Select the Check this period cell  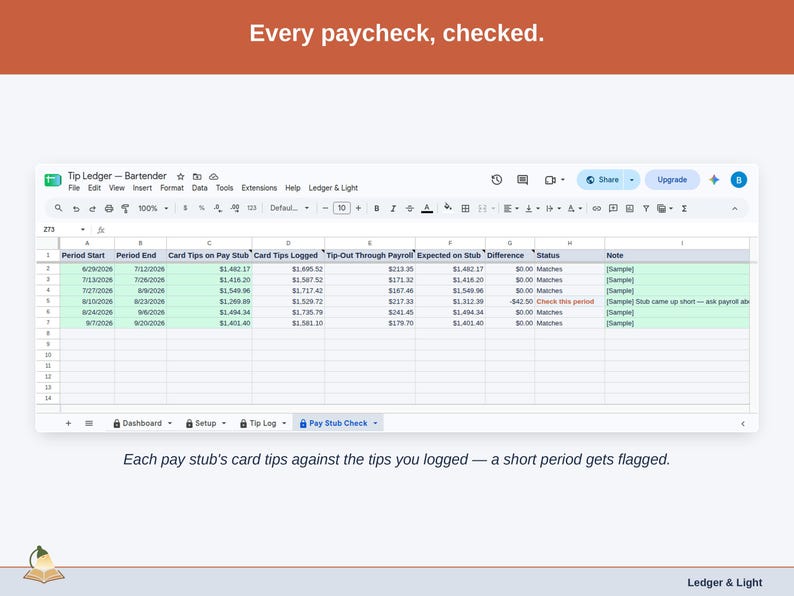point(570,301)
